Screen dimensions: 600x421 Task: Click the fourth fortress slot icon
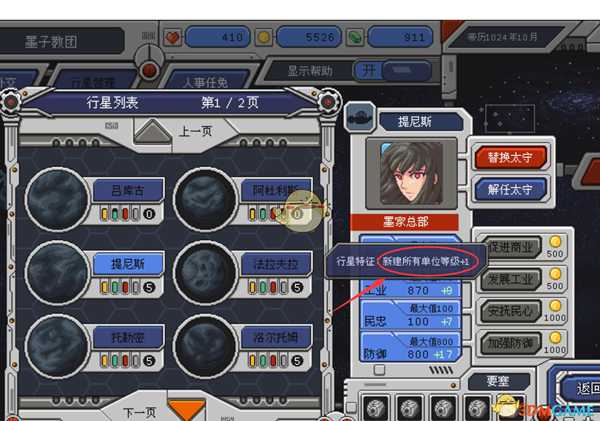coord(478,409)
